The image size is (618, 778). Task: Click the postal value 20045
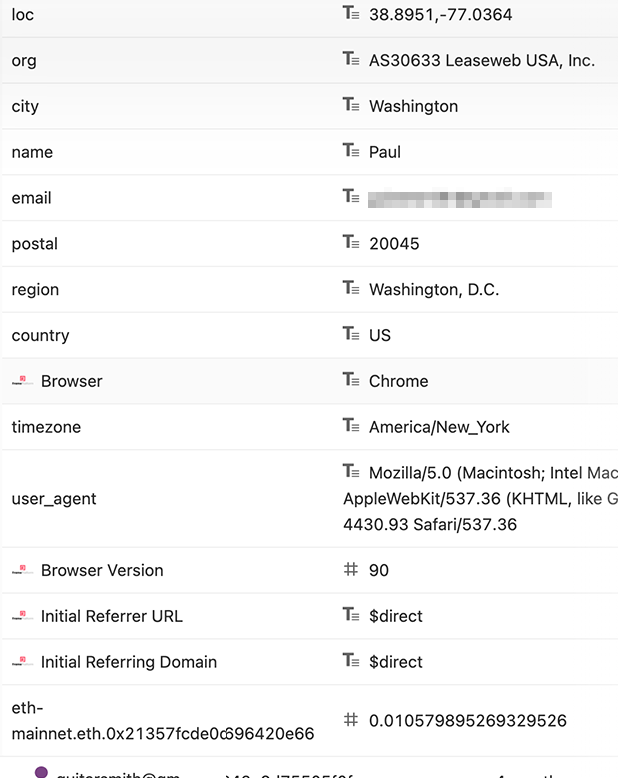pos(394,244)
